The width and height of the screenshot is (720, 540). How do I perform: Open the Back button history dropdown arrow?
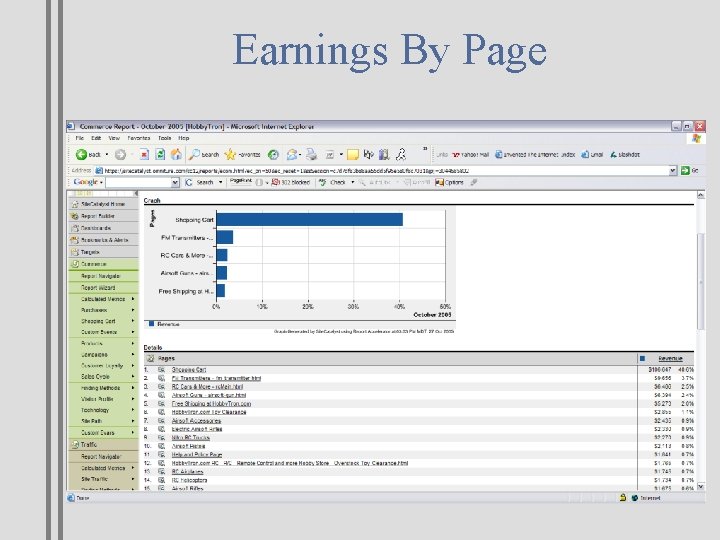(x=107, y=155)
